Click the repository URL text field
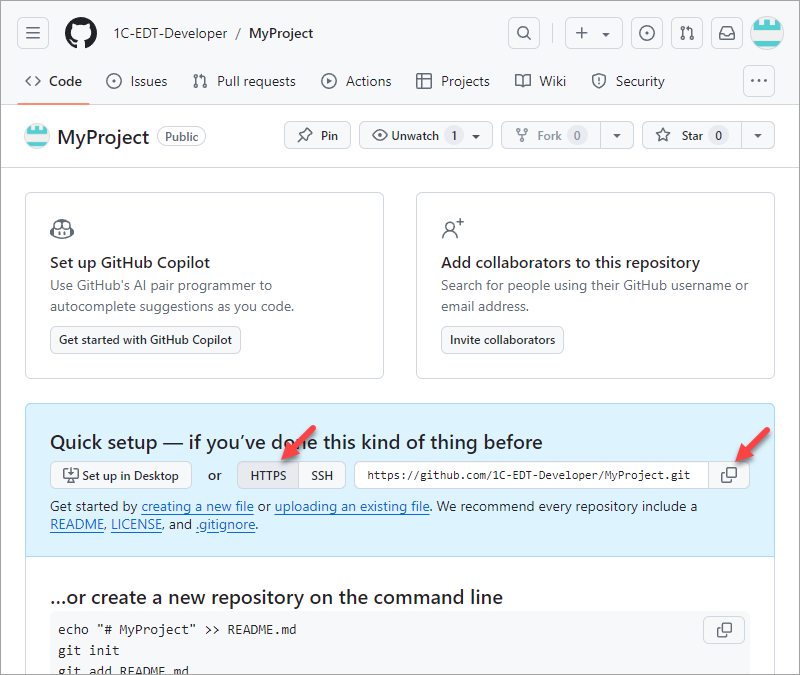This screenshot has width=800, height=675. click(531, 475)
